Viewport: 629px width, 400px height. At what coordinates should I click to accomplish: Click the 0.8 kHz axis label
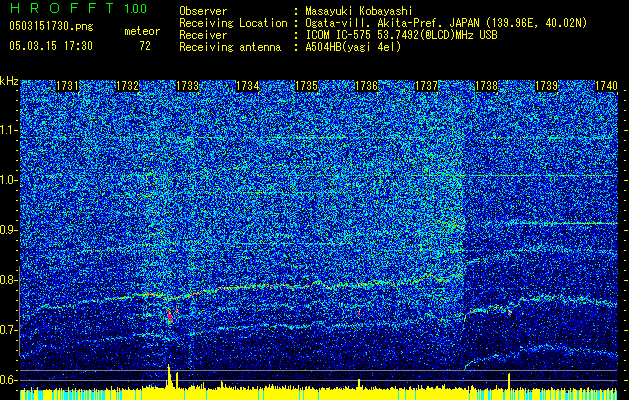(x=8, y=280)
